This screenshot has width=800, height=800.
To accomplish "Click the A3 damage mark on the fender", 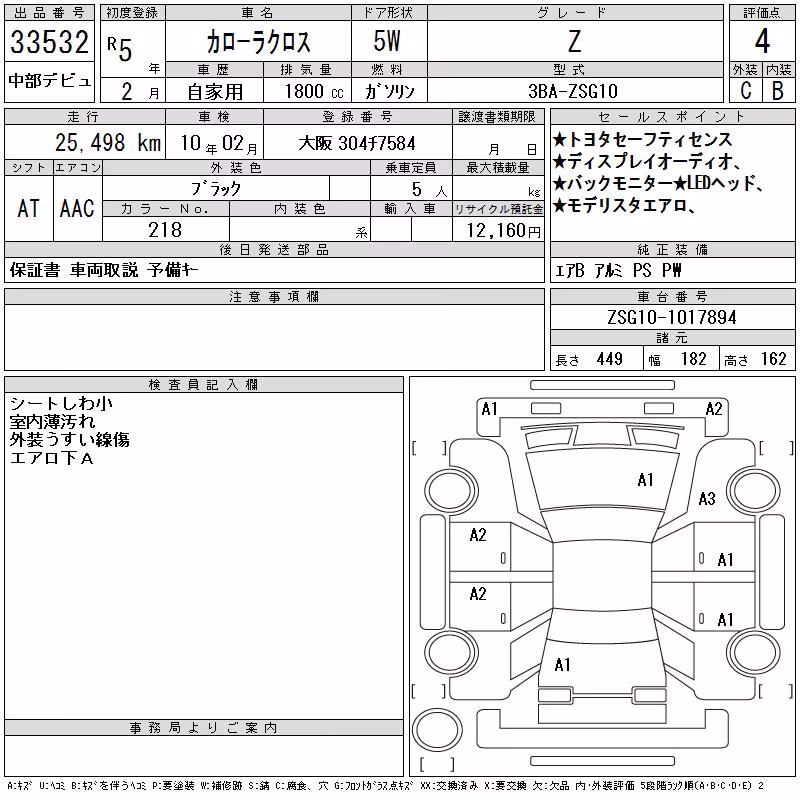I will tap(707, 498).
